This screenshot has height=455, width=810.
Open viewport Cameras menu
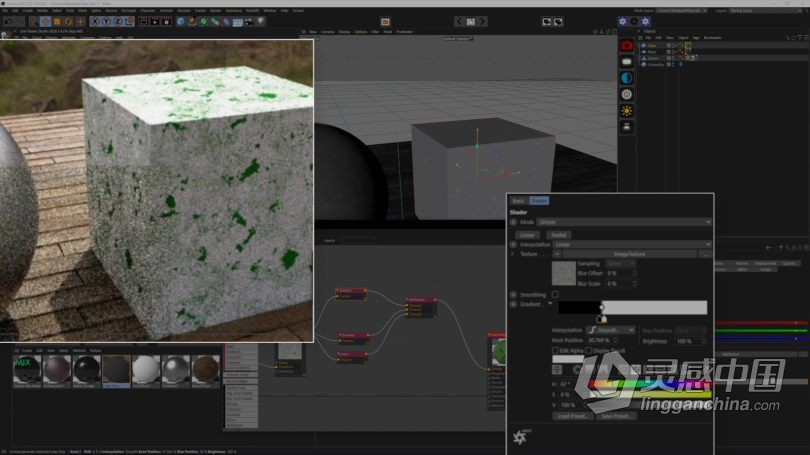(328, 32)
